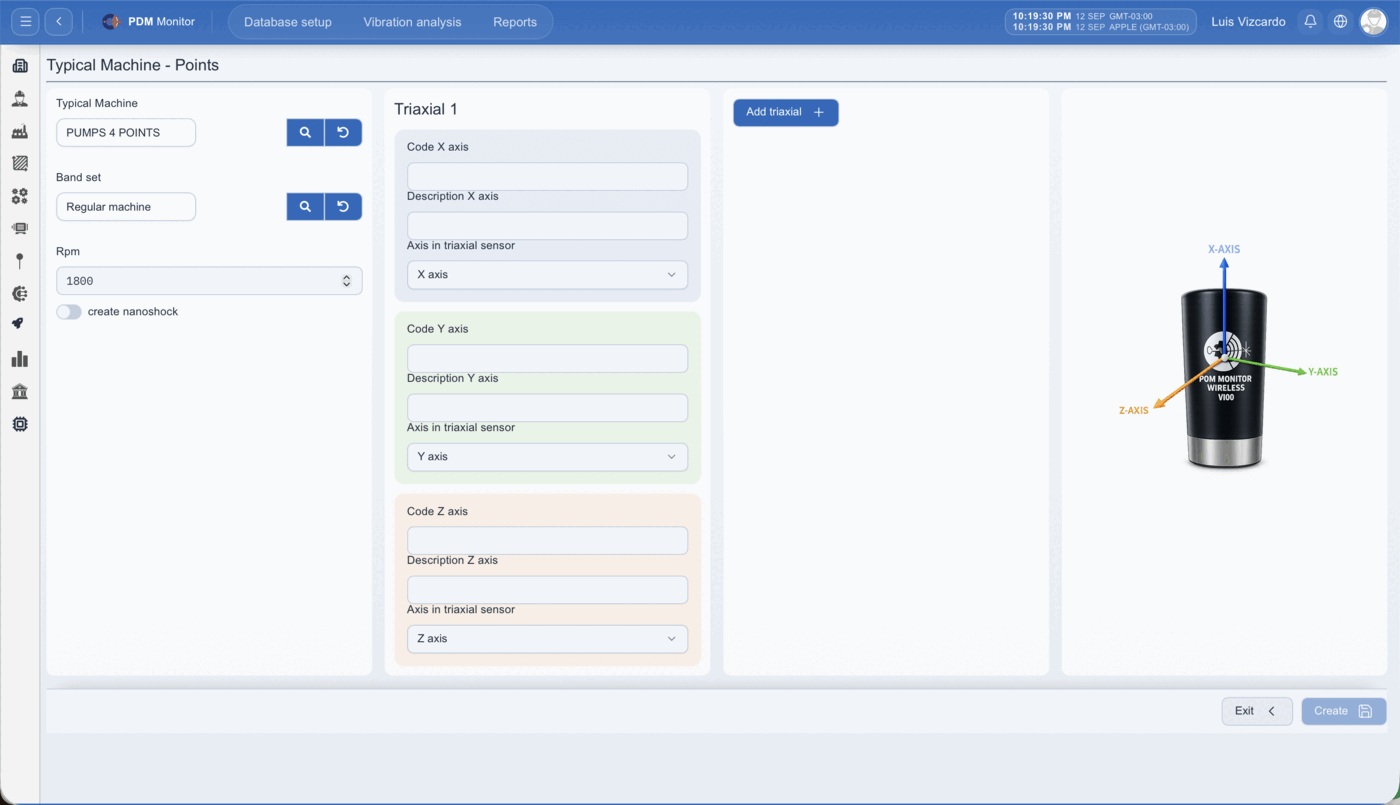Image resolution: width=1400 pixels, height=805 pixels.
Task: Open the circuit hub sidebar icon
Action: pos(19,293)
